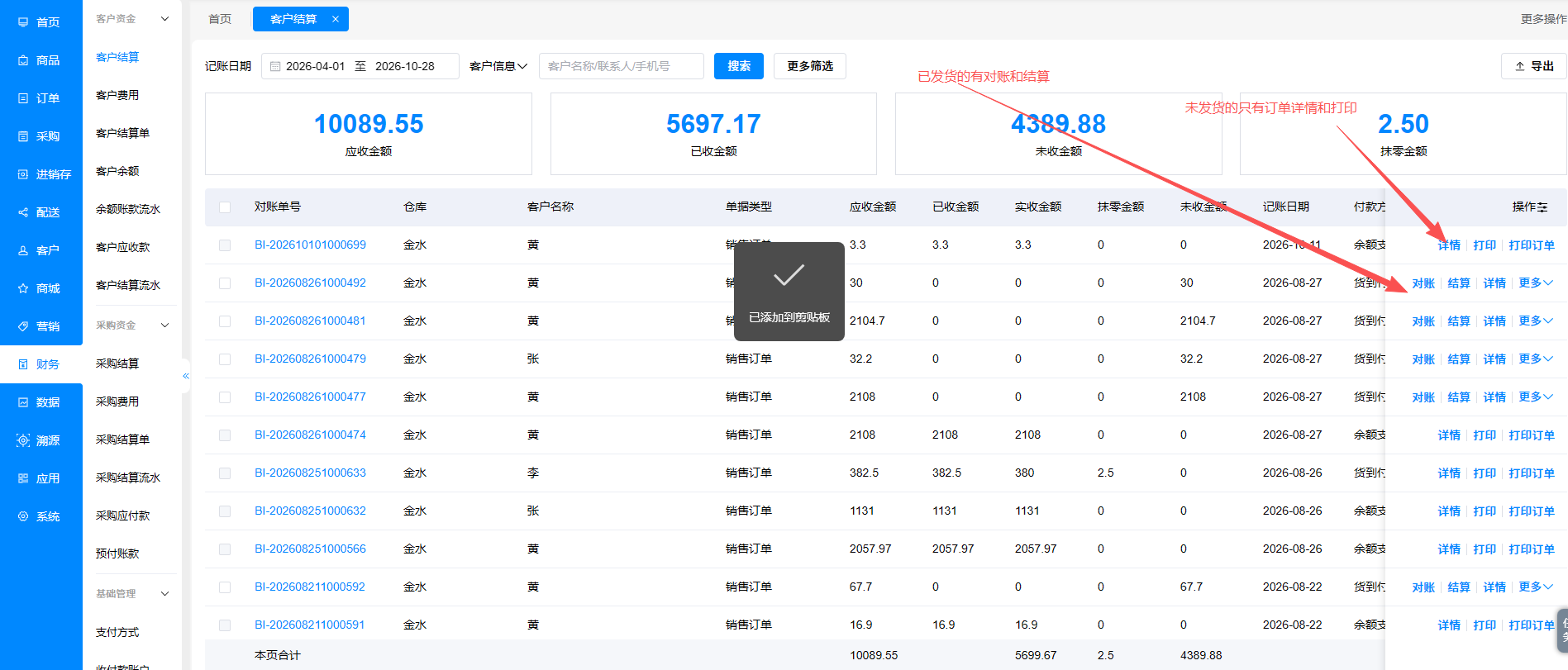Collapse the 基础管理 menu group
Viewport: 1568px width, 670px height.
(x=164, y=594)
